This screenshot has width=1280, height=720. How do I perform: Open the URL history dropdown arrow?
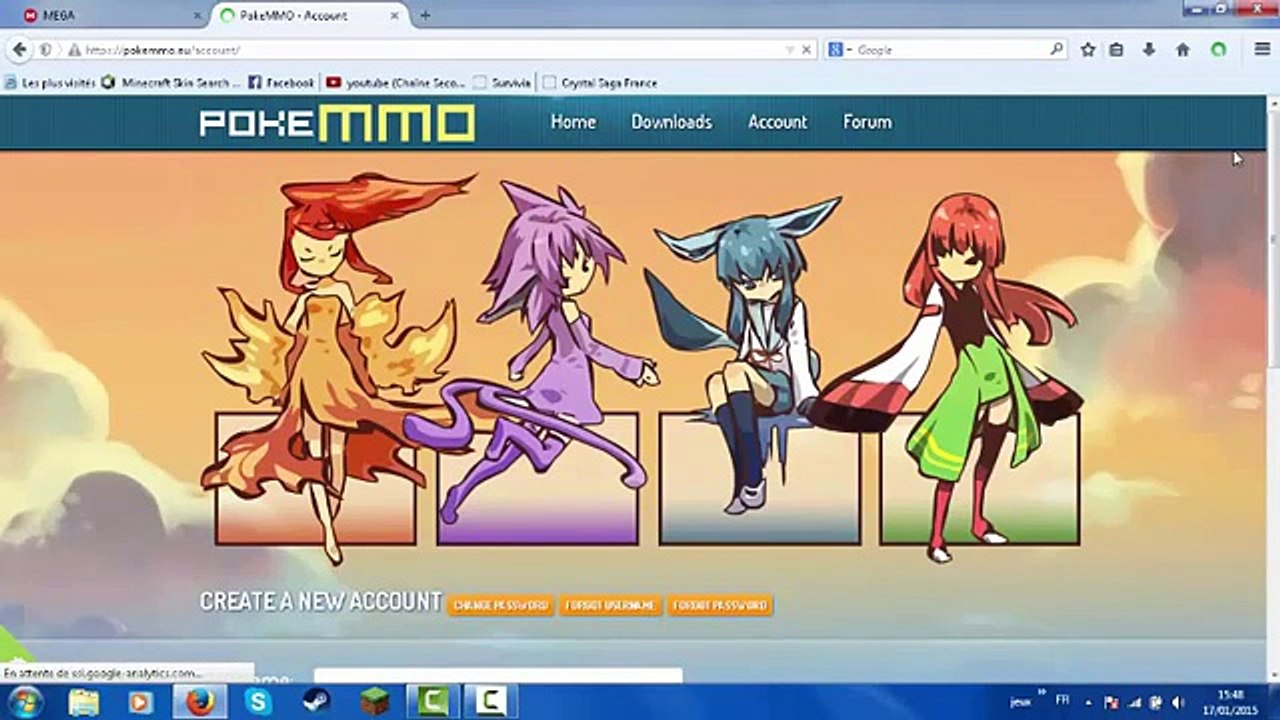tap(790, 49)
